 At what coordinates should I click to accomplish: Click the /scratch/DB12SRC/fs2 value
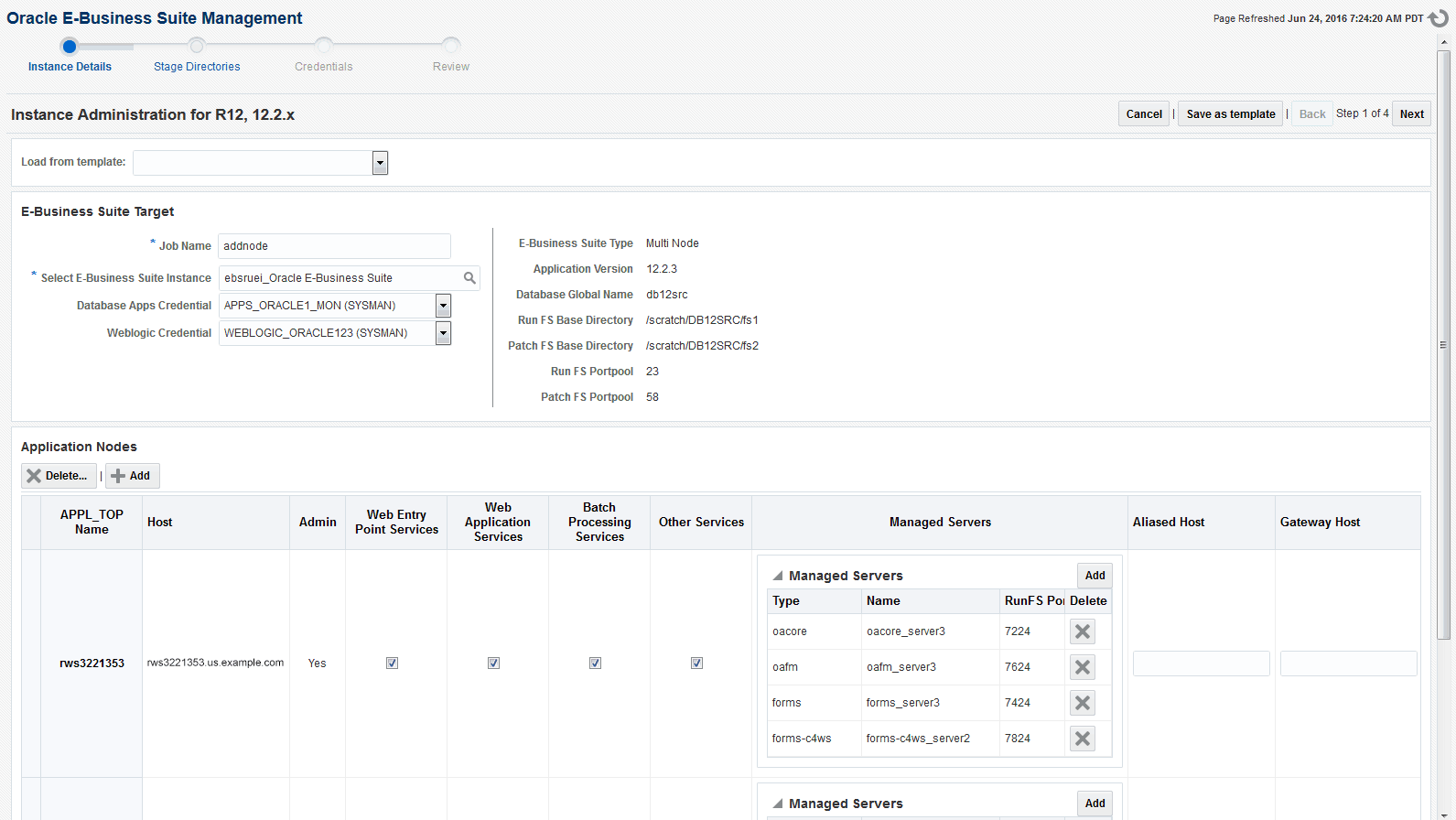[702, 346]
